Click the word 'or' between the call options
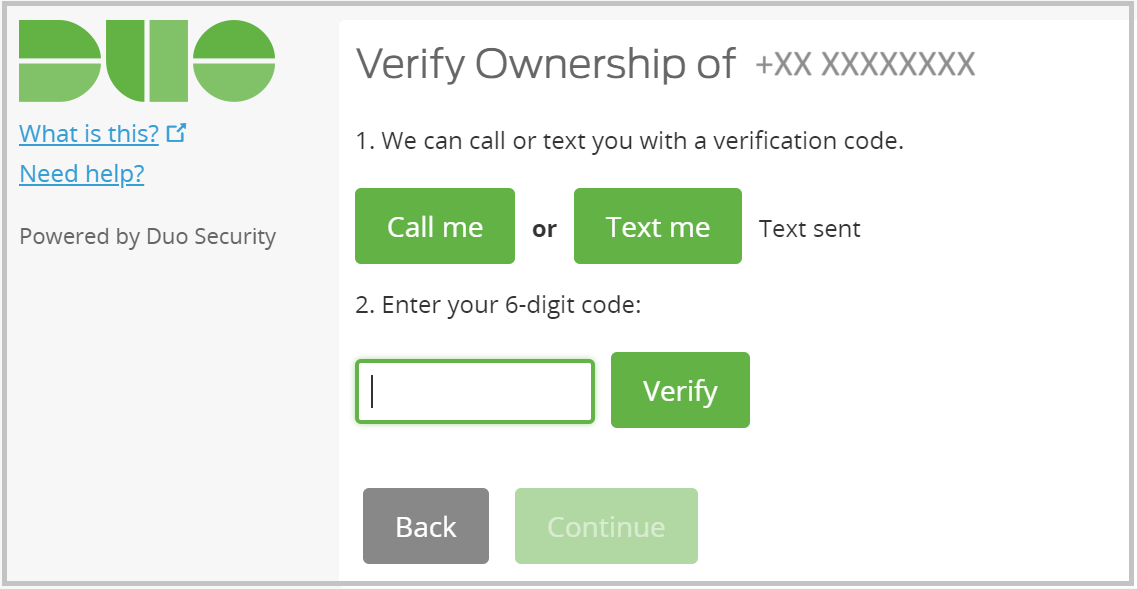Image resolution: width=1137 pixels, height=589 pixels. tap(544, 228)
